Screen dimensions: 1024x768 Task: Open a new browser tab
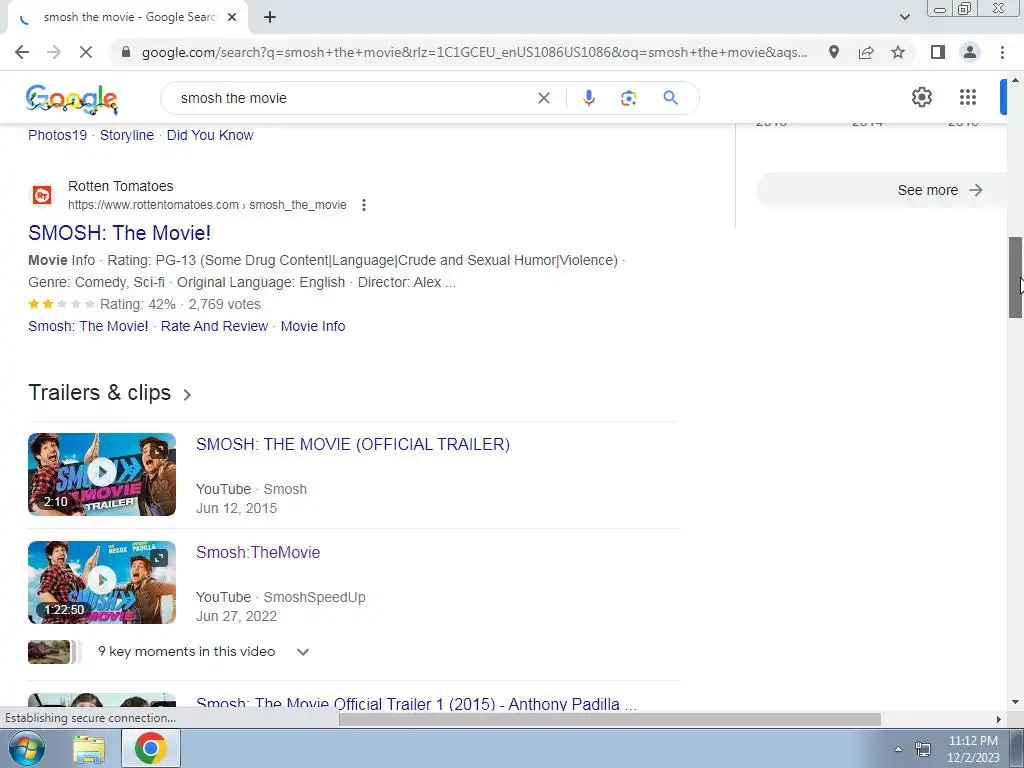[270, 17]
